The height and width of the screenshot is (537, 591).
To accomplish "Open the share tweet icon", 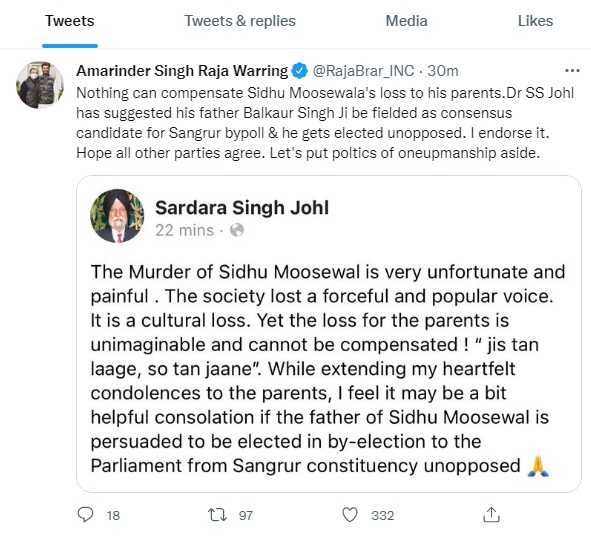I will click(491, 514).
